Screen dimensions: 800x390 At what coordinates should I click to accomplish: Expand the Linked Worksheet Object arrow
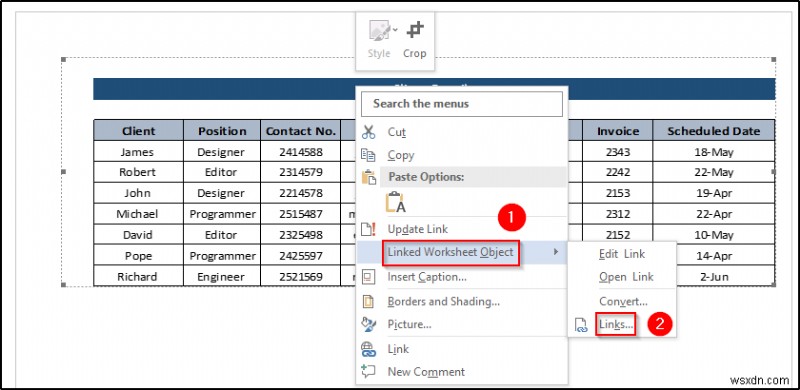click(556, 252)
